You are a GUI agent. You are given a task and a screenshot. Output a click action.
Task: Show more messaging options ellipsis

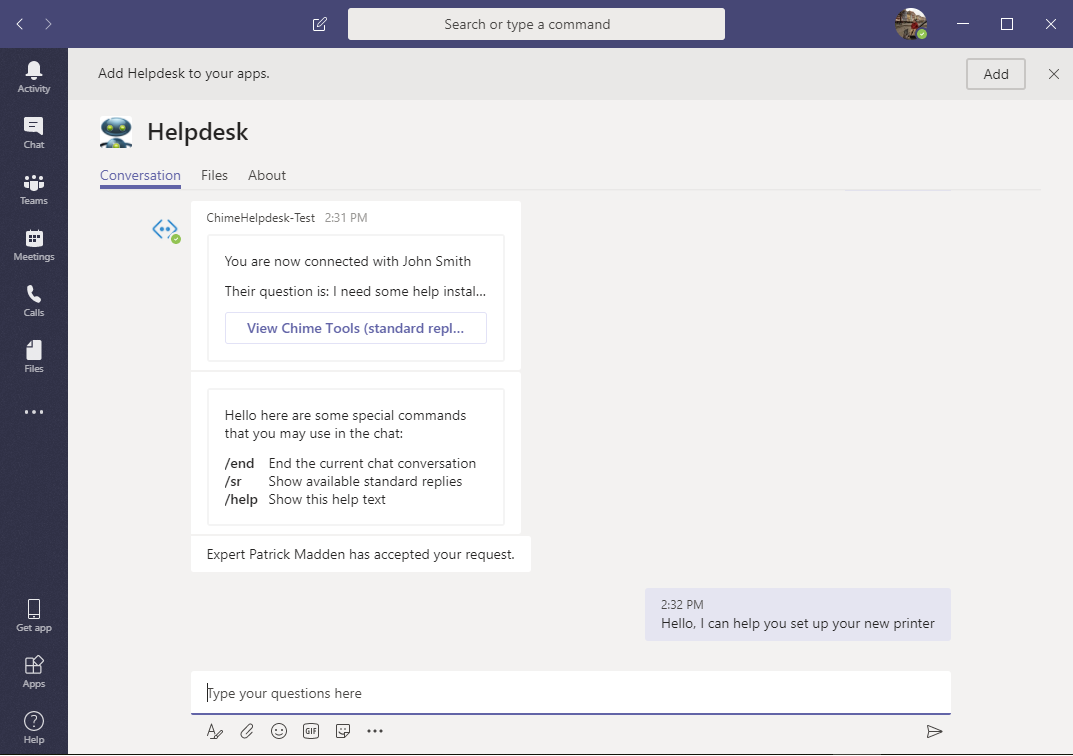coord(375,731)
